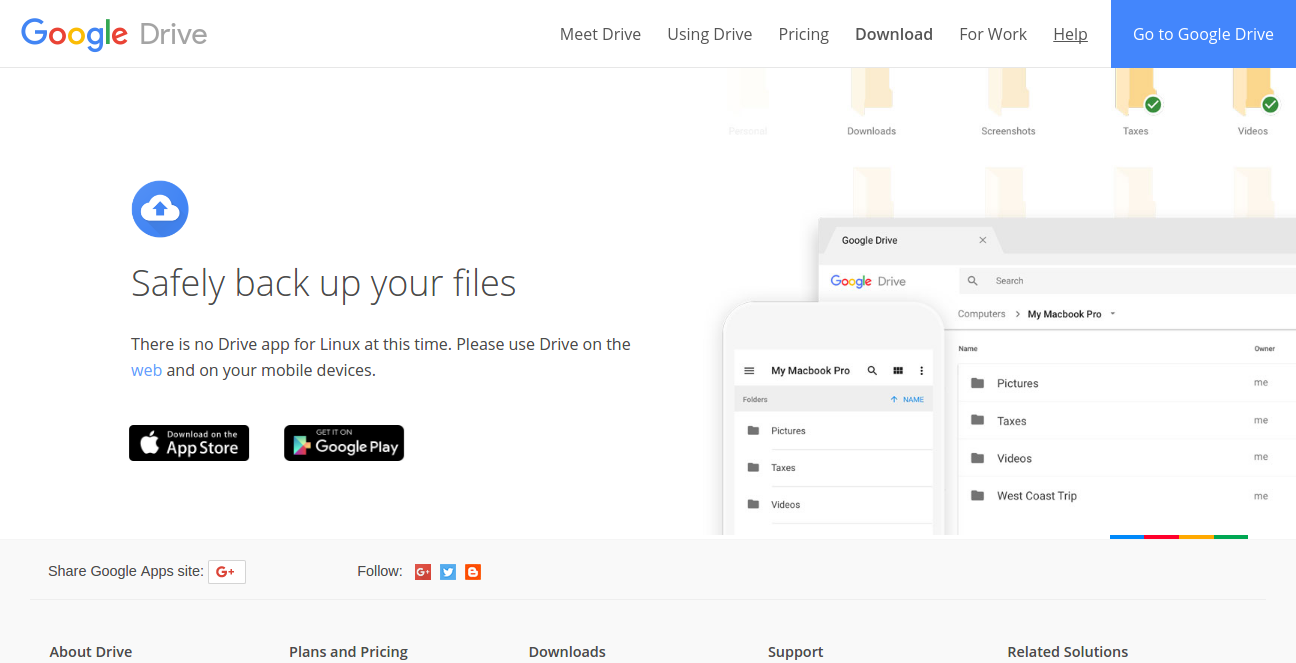Screen dimensions: 1296x663
Task: Click the Google Drive logo
Action: pyautogui.click(x=114, y=34)
